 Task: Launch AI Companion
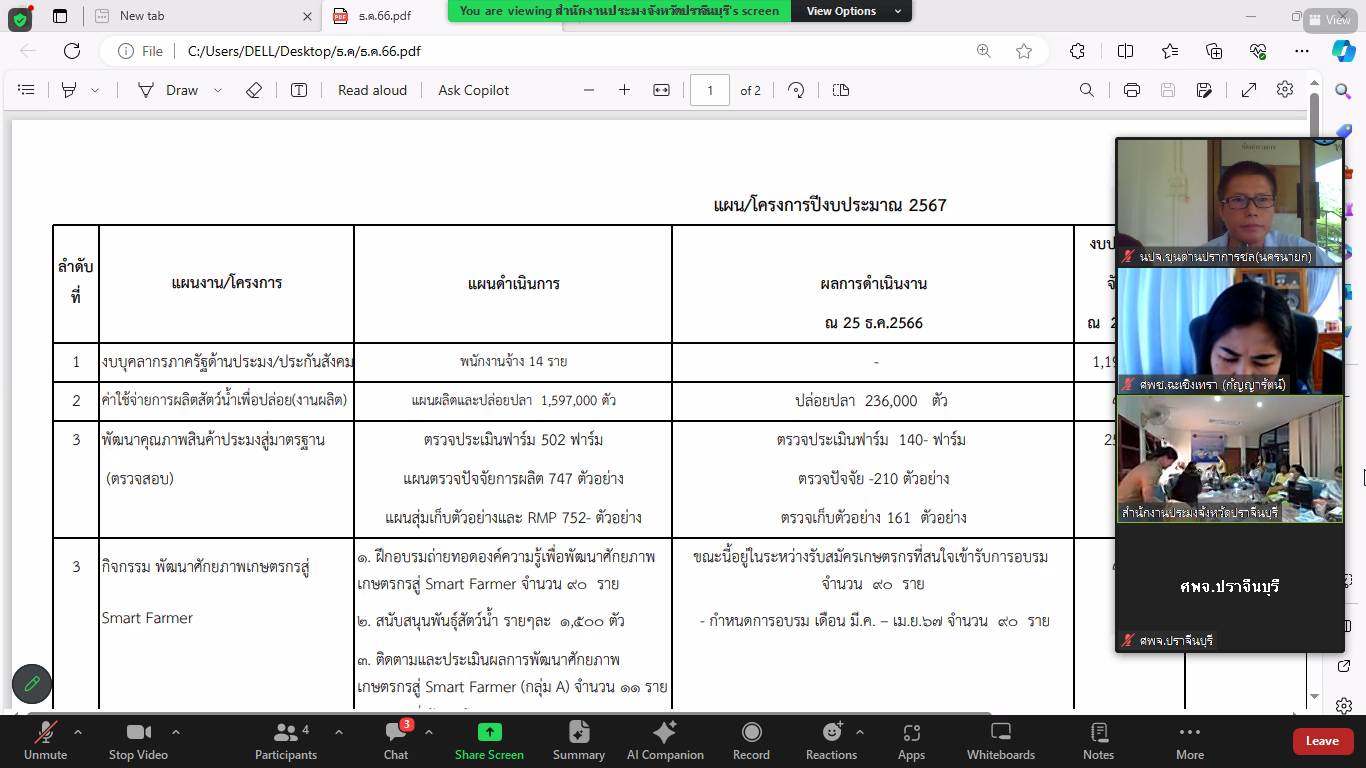665,741
